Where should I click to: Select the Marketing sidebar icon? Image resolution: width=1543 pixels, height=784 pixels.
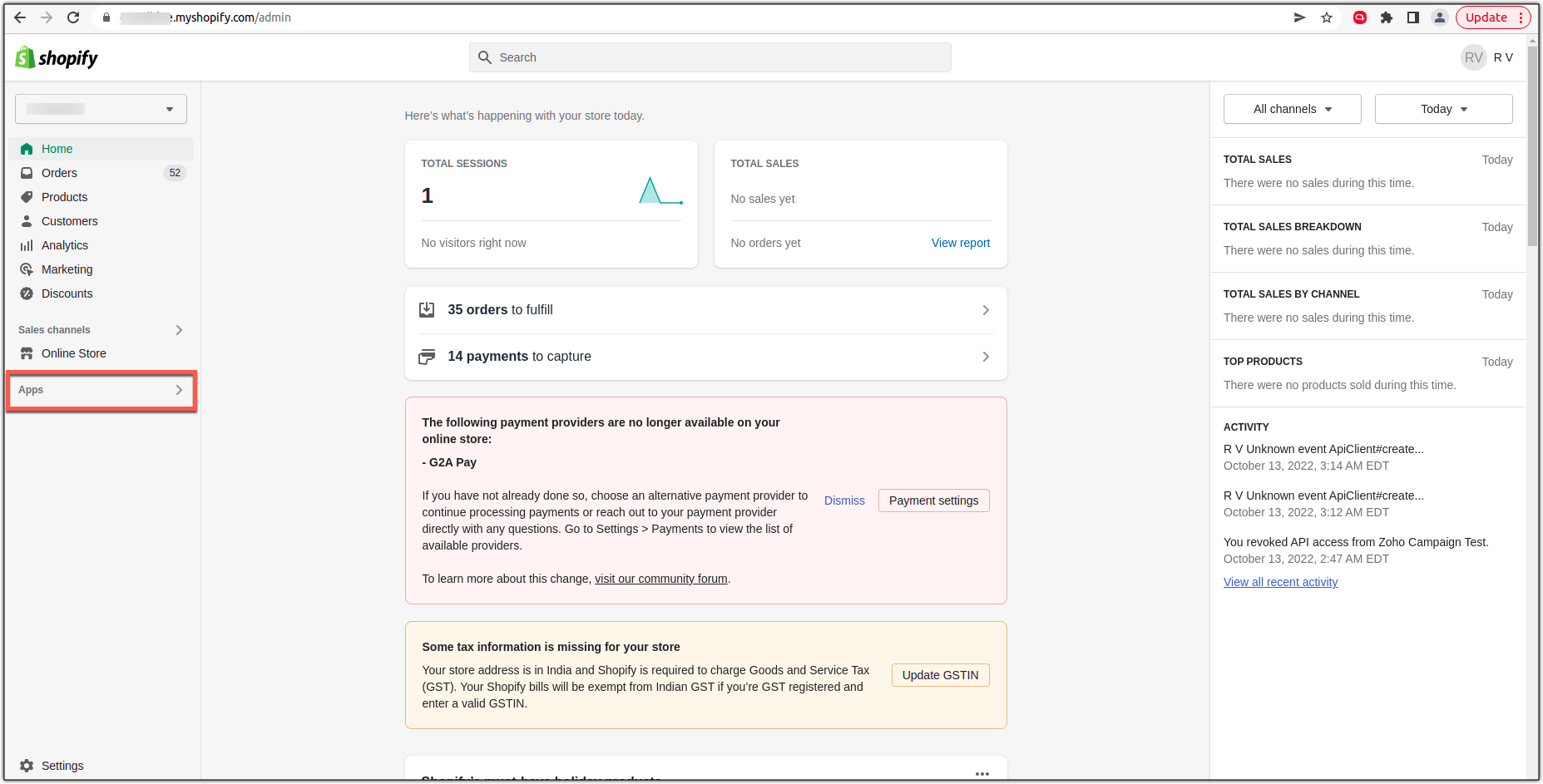pos(27,269)
